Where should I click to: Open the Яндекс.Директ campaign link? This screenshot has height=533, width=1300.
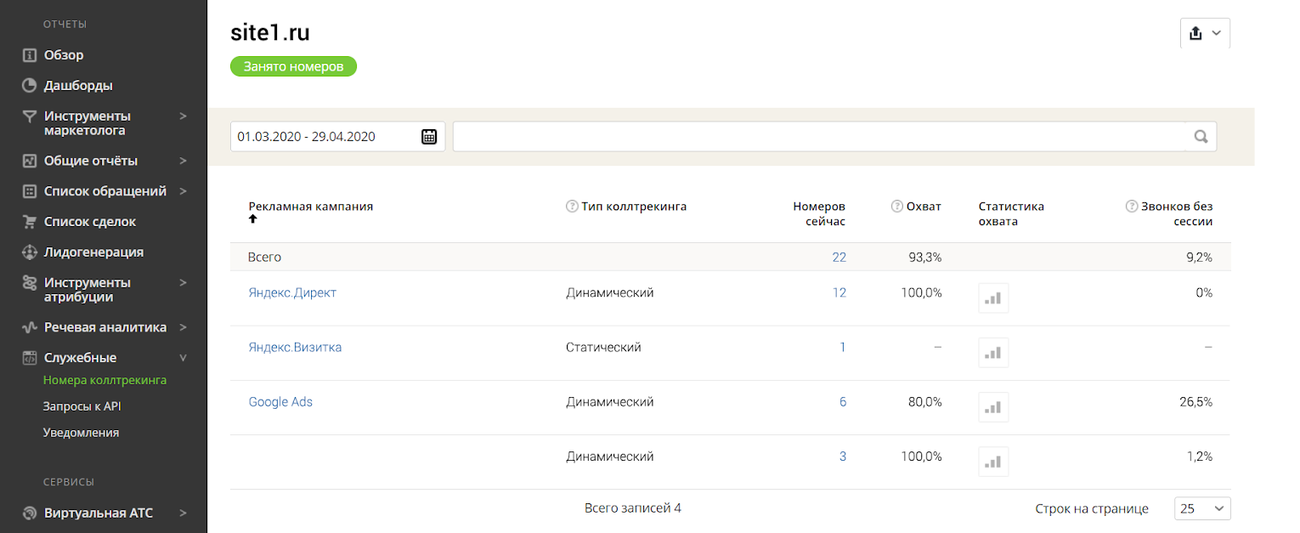(x=292, y=293)
